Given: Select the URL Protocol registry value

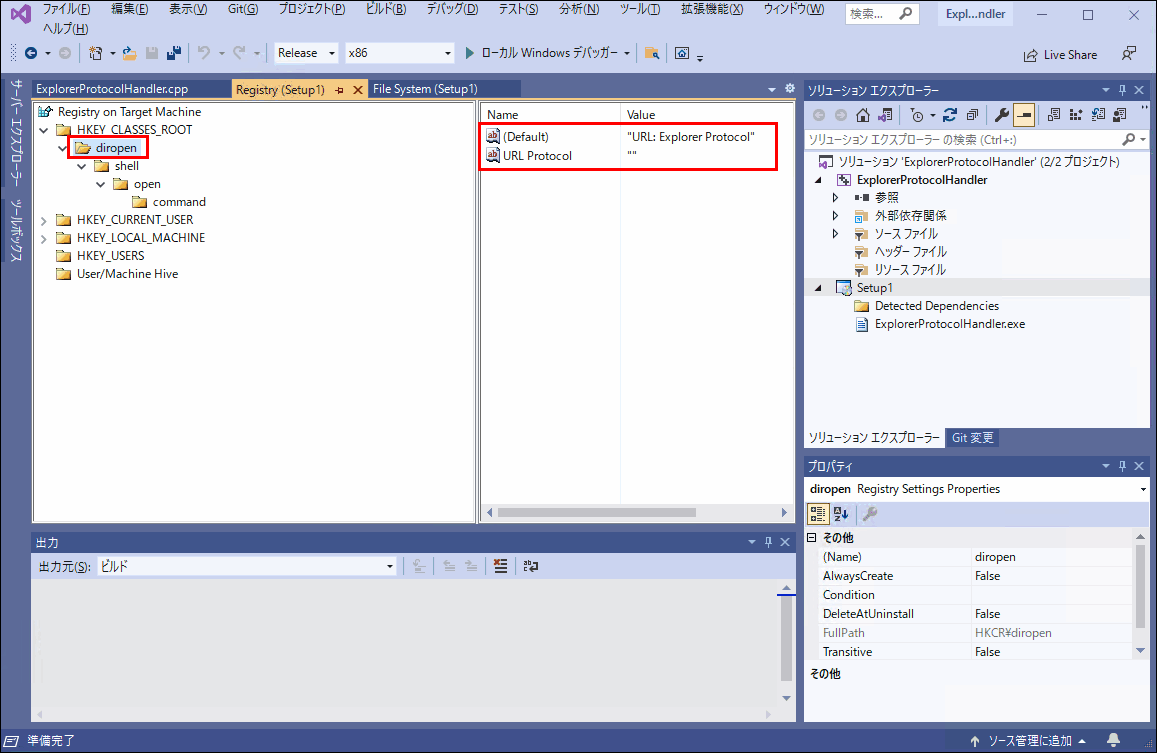Looking at the screenshot, I should (537, 156).
